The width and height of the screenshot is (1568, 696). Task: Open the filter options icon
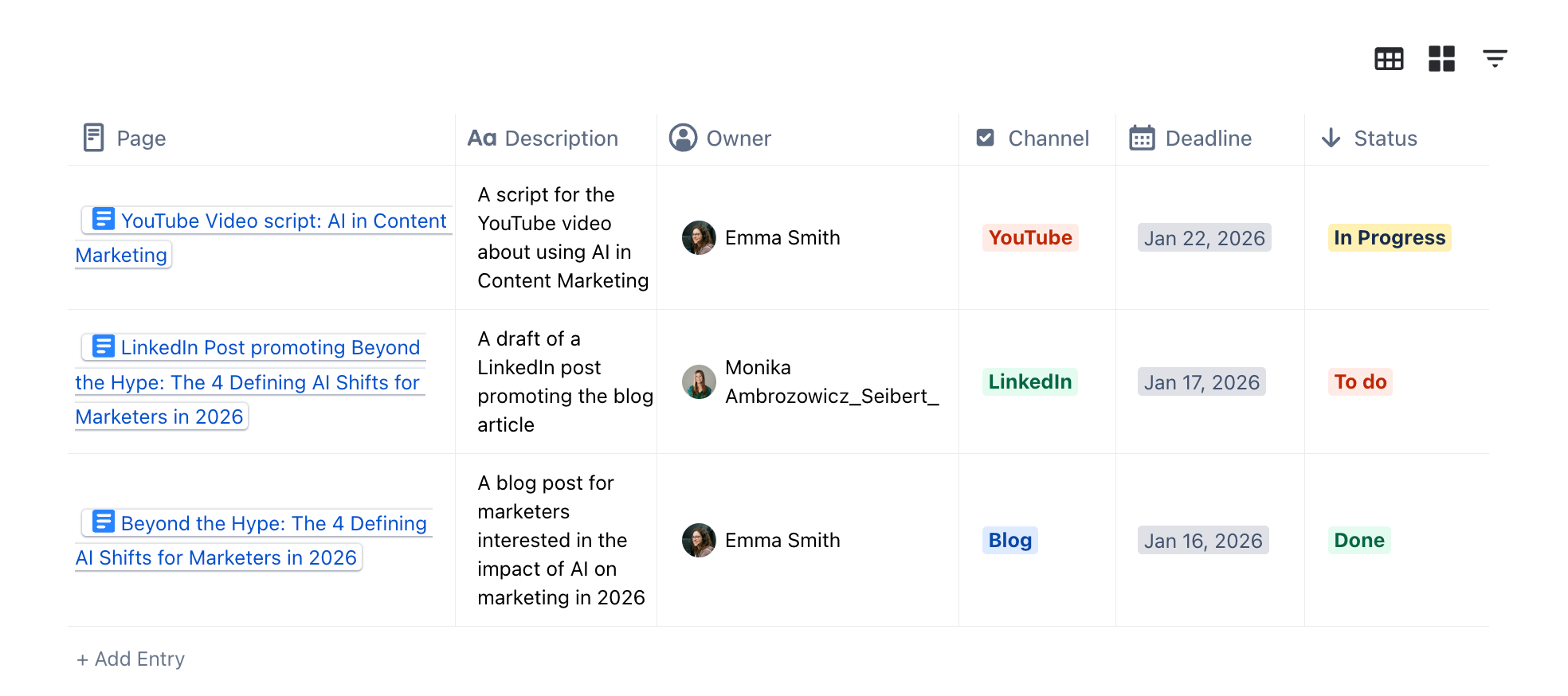coord(1495,58)
